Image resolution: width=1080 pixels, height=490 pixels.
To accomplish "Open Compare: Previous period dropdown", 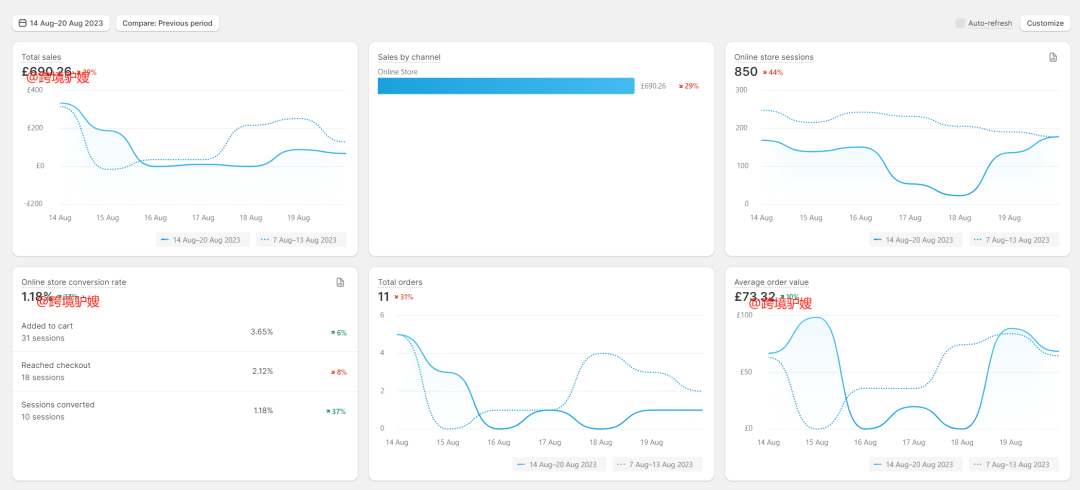I will (x=167, y=23).
